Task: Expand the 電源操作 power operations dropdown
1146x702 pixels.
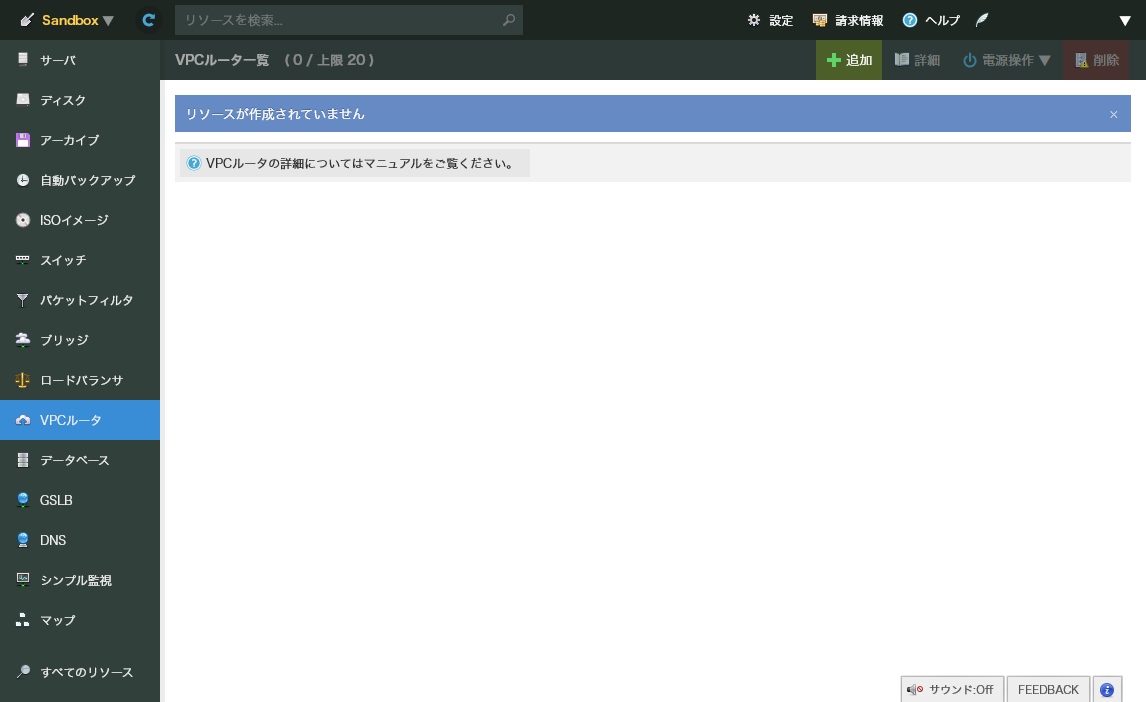Action: click(1006, 59)
